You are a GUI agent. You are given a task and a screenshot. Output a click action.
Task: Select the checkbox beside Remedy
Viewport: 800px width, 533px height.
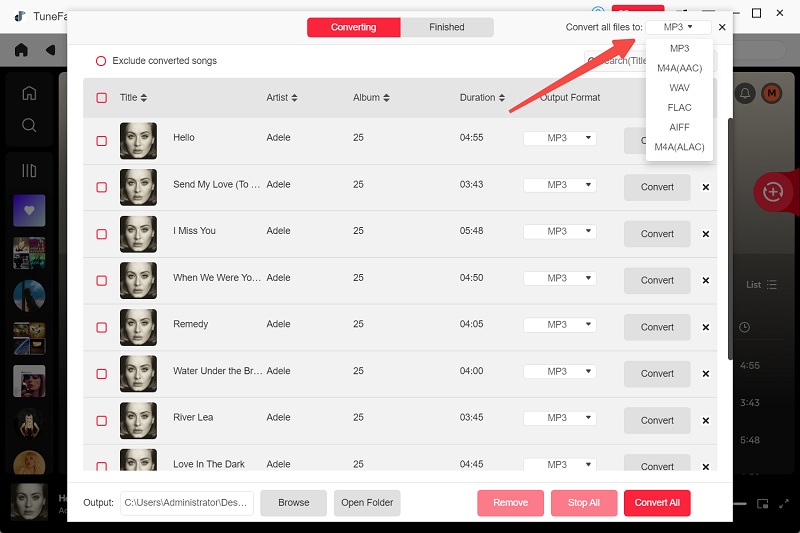101,327
